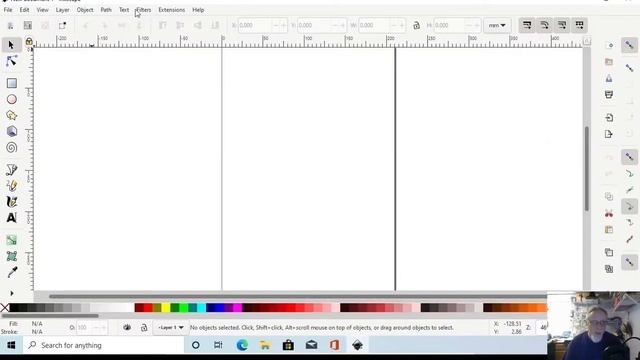Screen dimensions: 640x360
Task: Toggle snap to cusp nodes
Action: click(x=629, y=207)
